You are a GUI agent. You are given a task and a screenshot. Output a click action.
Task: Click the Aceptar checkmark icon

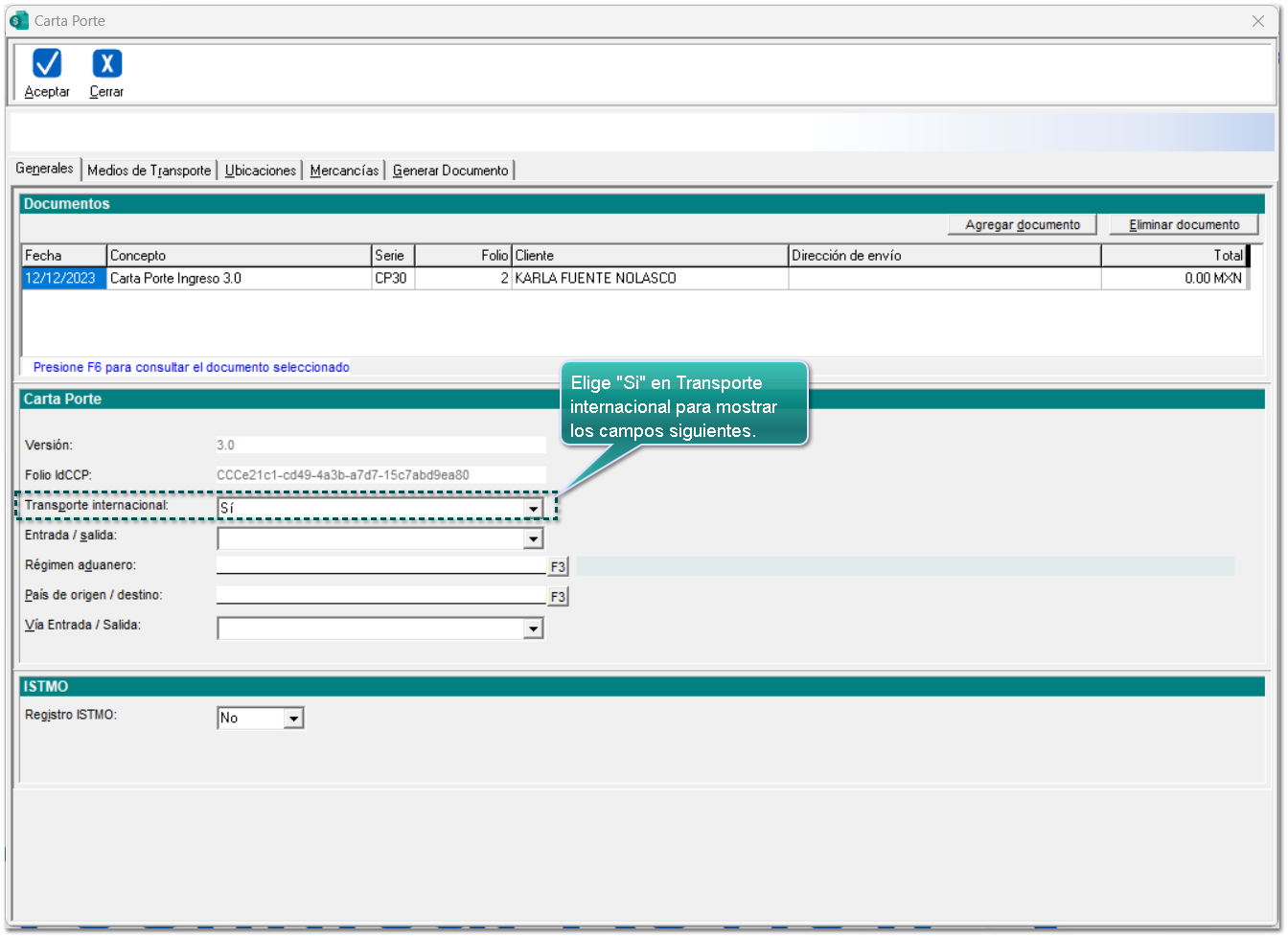(47, 64)
